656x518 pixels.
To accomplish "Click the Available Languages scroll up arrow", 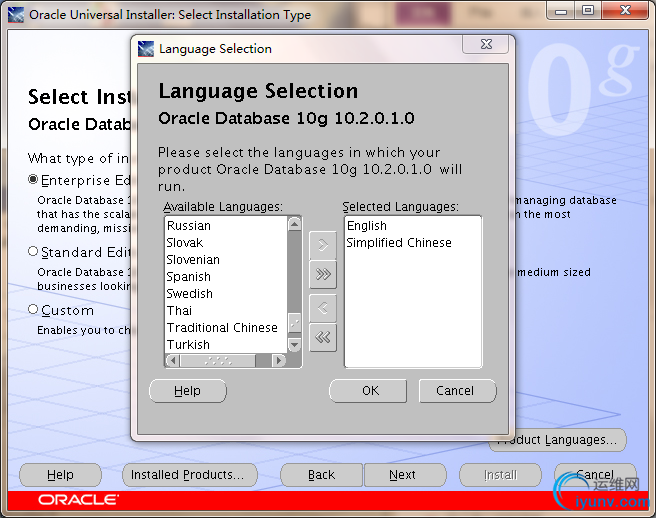I will click(295, 224).
